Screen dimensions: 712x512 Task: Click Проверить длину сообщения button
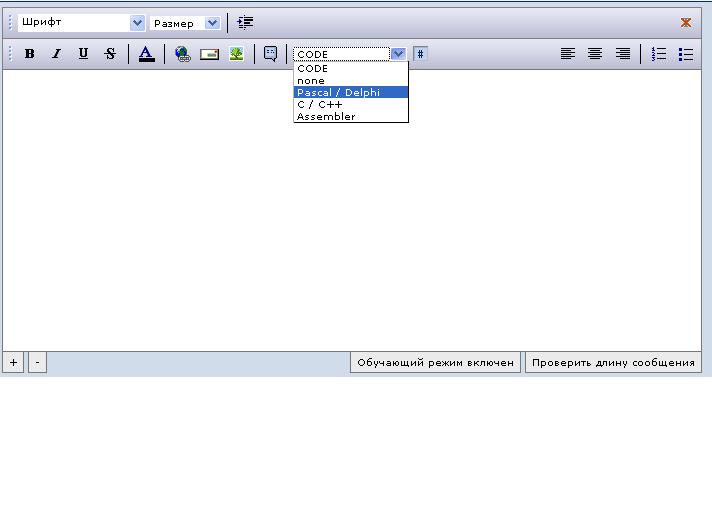tap(613, 363)
